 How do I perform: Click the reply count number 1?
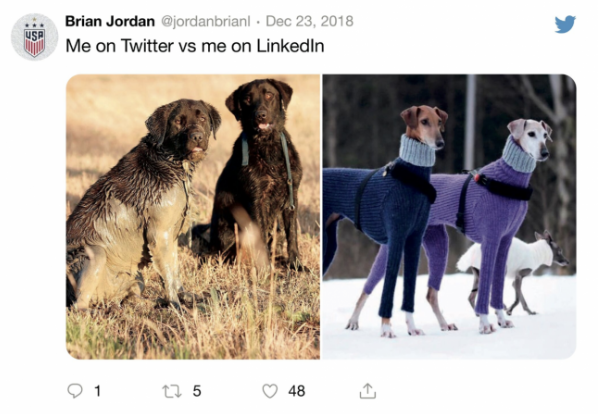pos(98,391)
